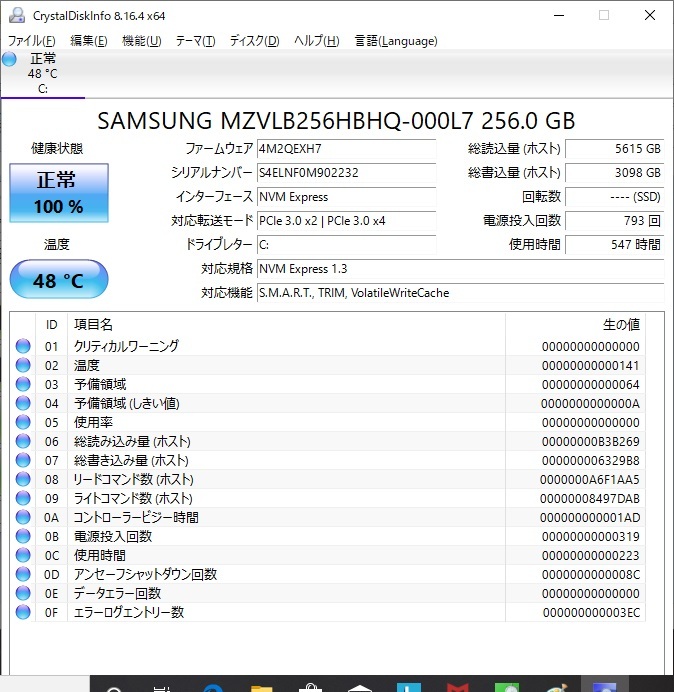This screenshot has width=674, height=692.
Task: Select the C: disk tab showing 正常 48 °C
Action: [43, 74]
